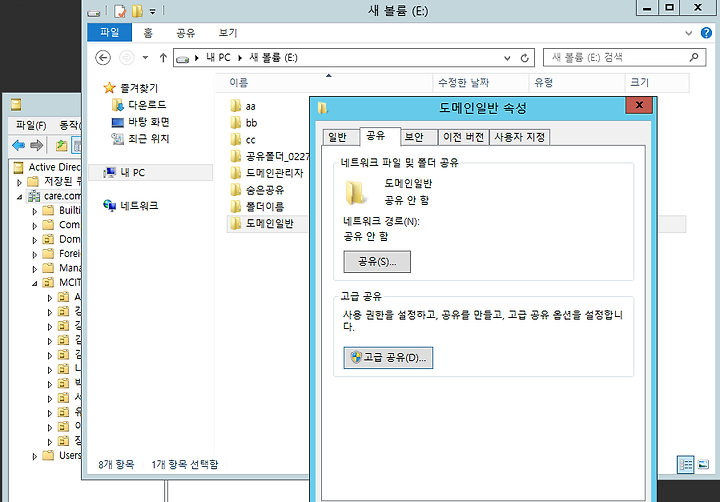Select the cc folder
The height and width of the screenshot is (502, 720).
tap(242, 140)
